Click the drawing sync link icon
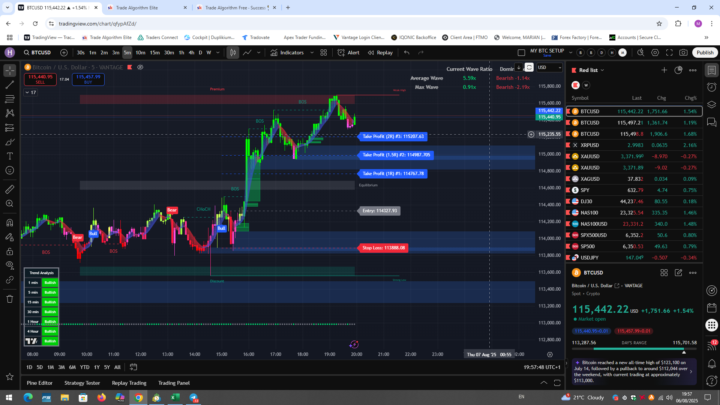Screen dimensions: 720x405 point(10,280)
